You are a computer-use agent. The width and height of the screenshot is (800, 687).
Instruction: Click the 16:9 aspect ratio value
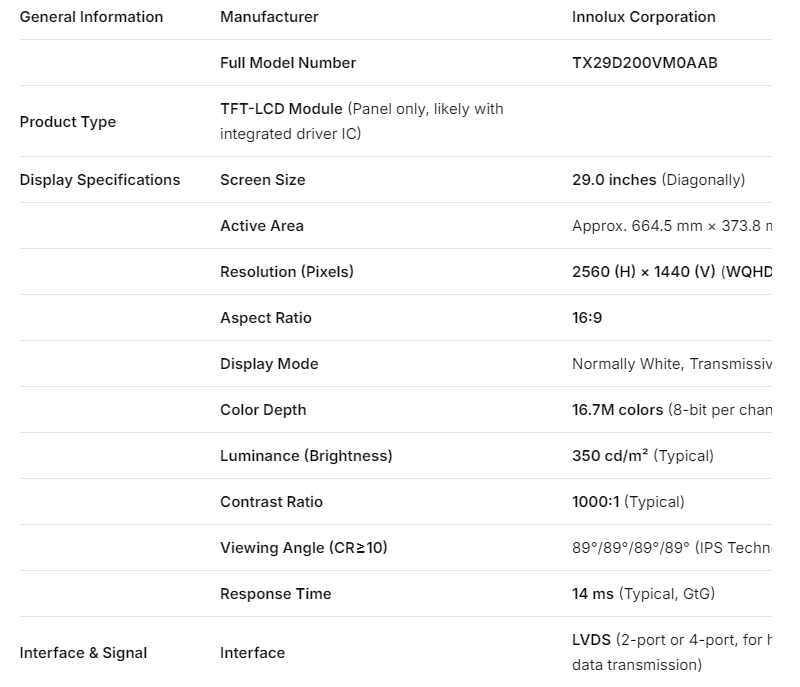[x=587, y=318]
